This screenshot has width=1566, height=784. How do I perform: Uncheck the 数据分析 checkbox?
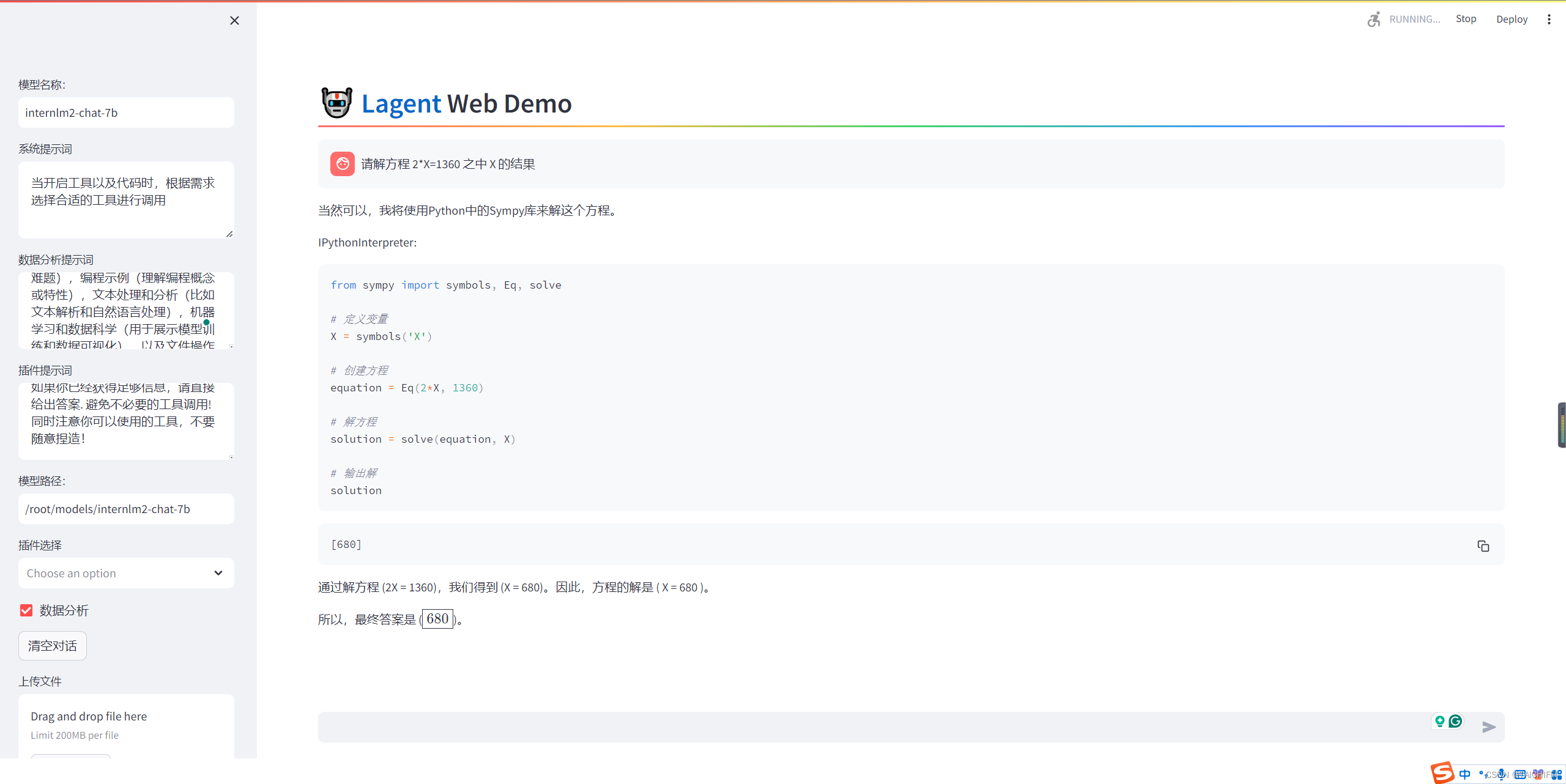click(26, 610)
